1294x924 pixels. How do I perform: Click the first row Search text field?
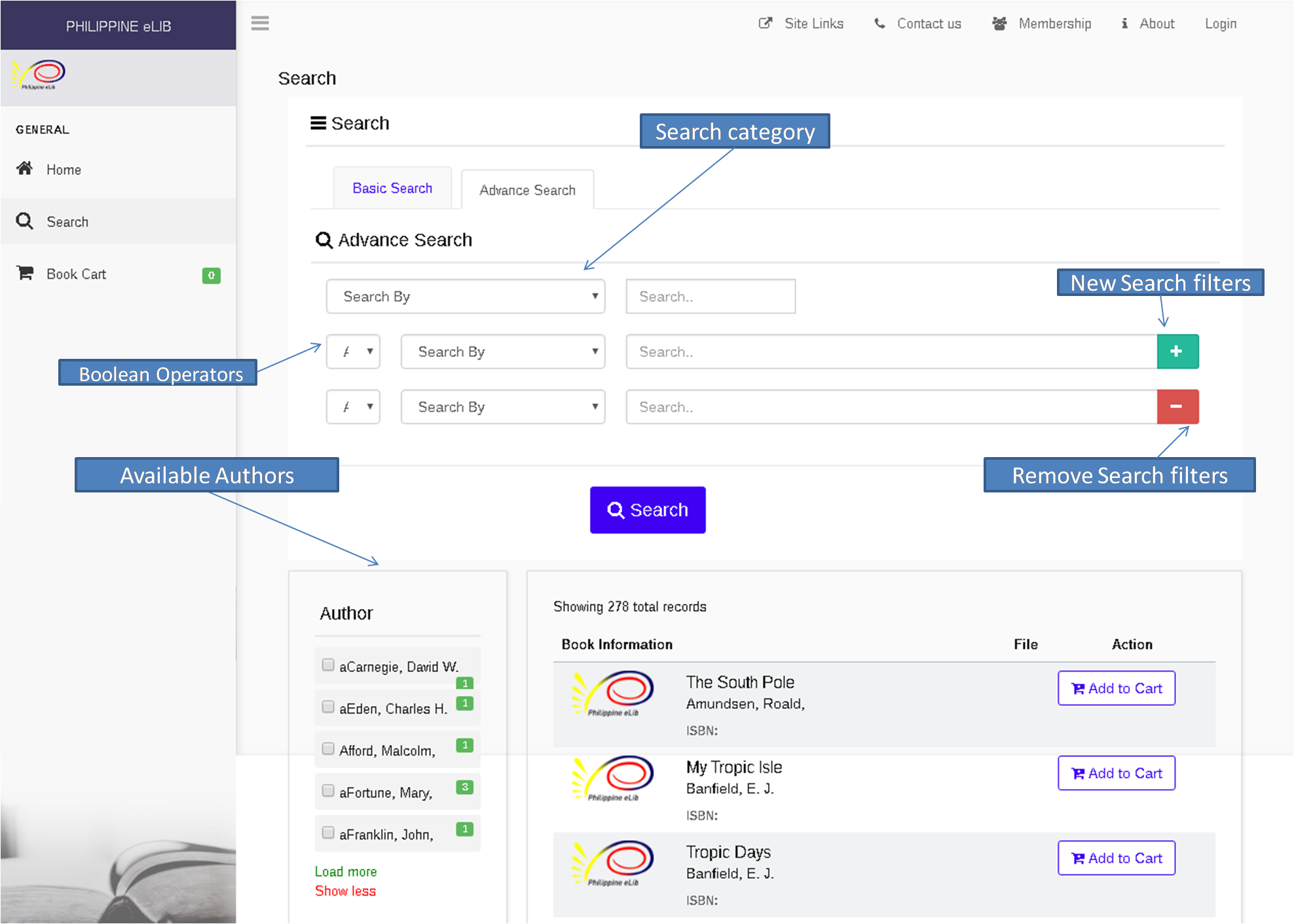point(710,297)
